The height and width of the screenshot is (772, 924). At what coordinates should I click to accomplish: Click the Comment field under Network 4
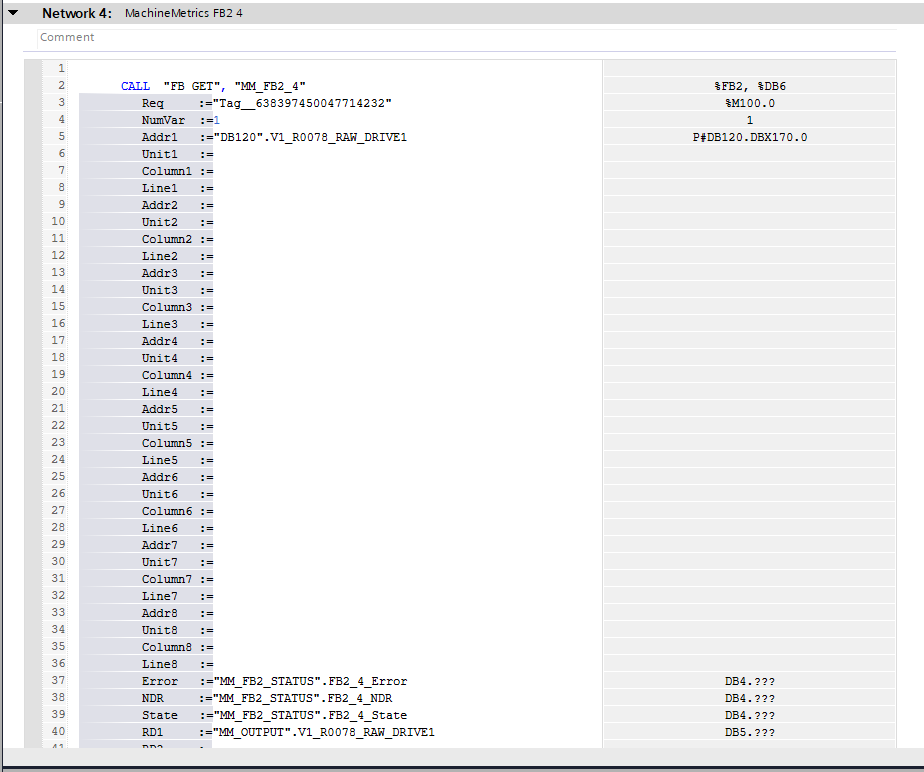[466, 37]
